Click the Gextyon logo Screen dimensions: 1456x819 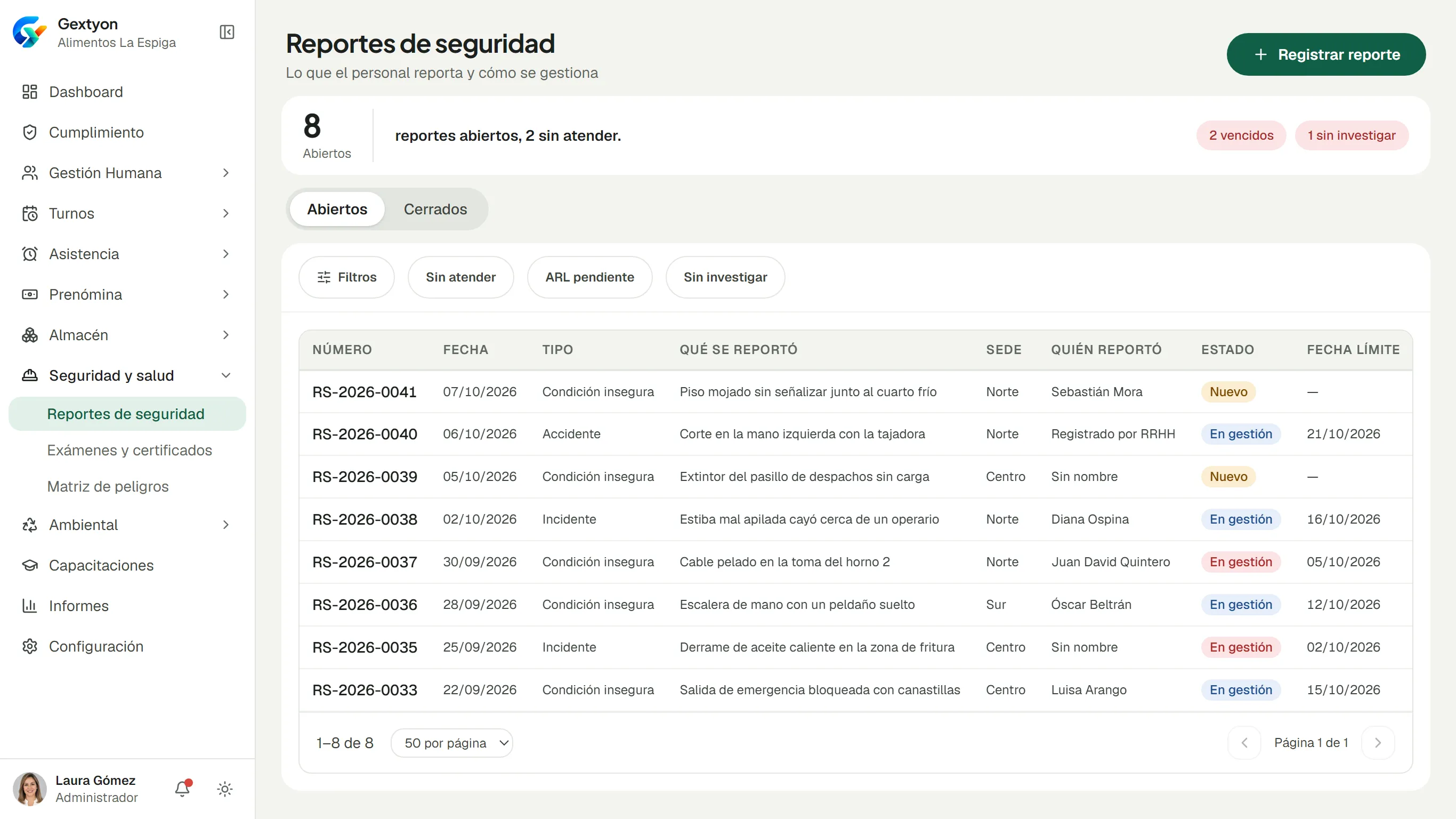coord(29,32)
